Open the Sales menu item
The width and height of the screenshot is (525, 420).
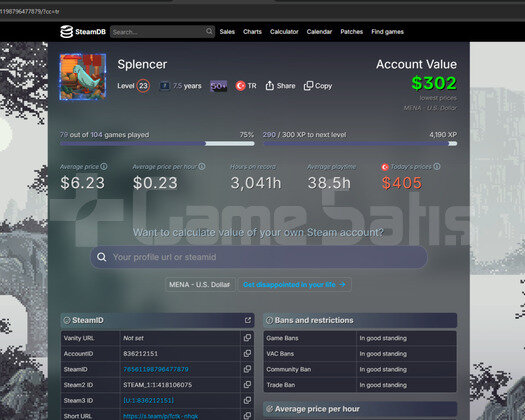coord(227,32)
